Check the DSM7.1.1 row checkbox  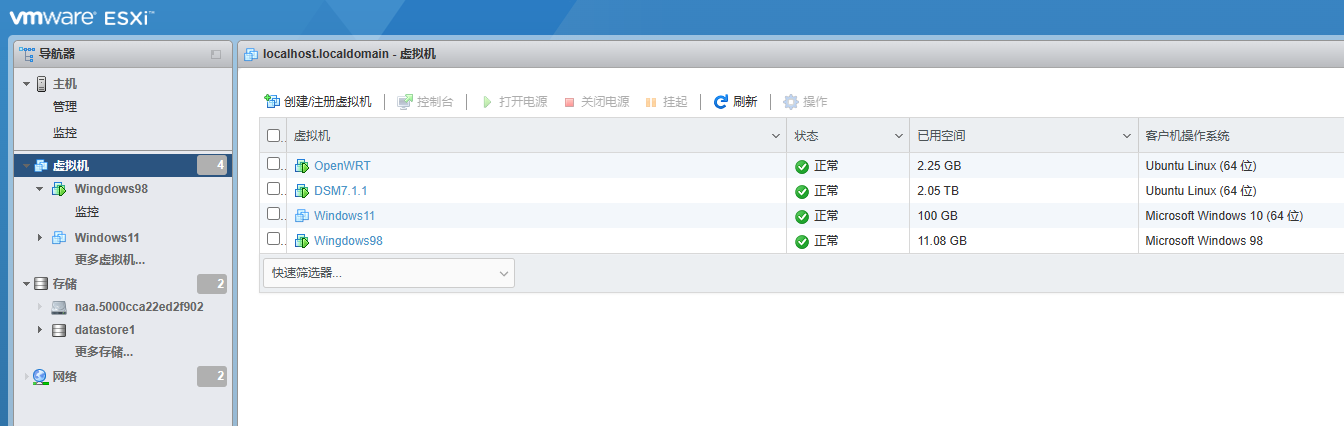click(274, 189)
